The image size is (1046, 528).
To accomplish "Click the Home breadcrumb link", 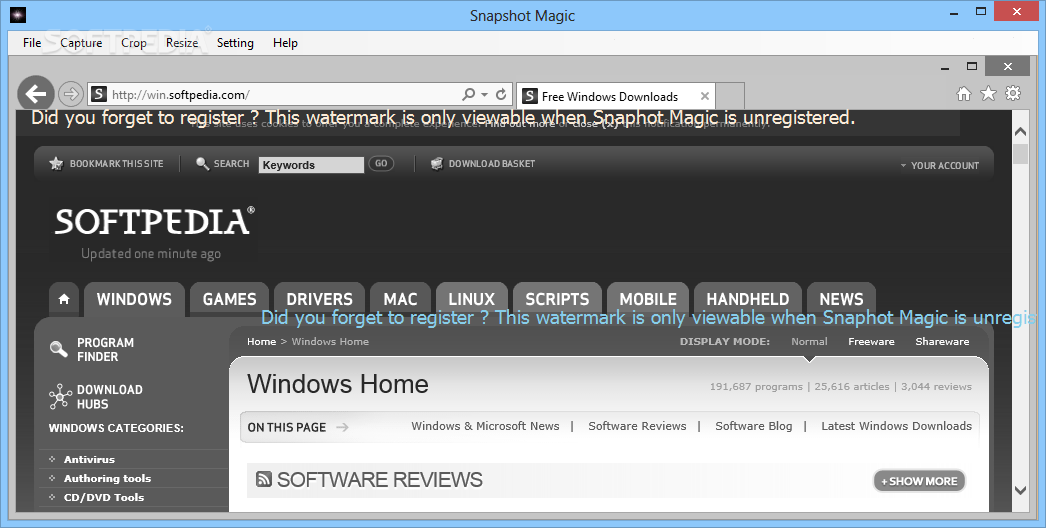I will pos(262,341).
